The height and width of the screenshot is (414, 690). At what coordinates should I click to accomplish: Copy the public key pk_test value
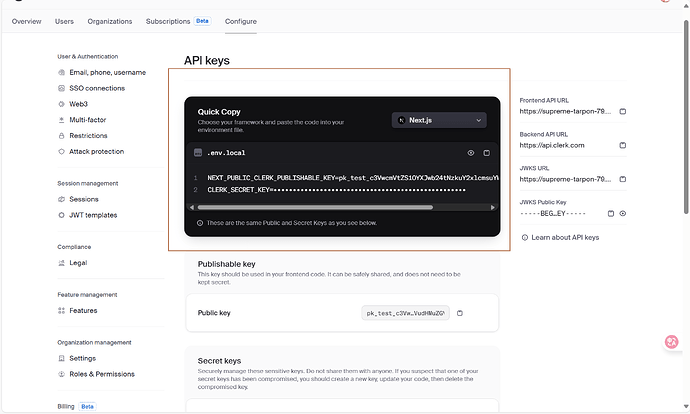tap(460, 313)
